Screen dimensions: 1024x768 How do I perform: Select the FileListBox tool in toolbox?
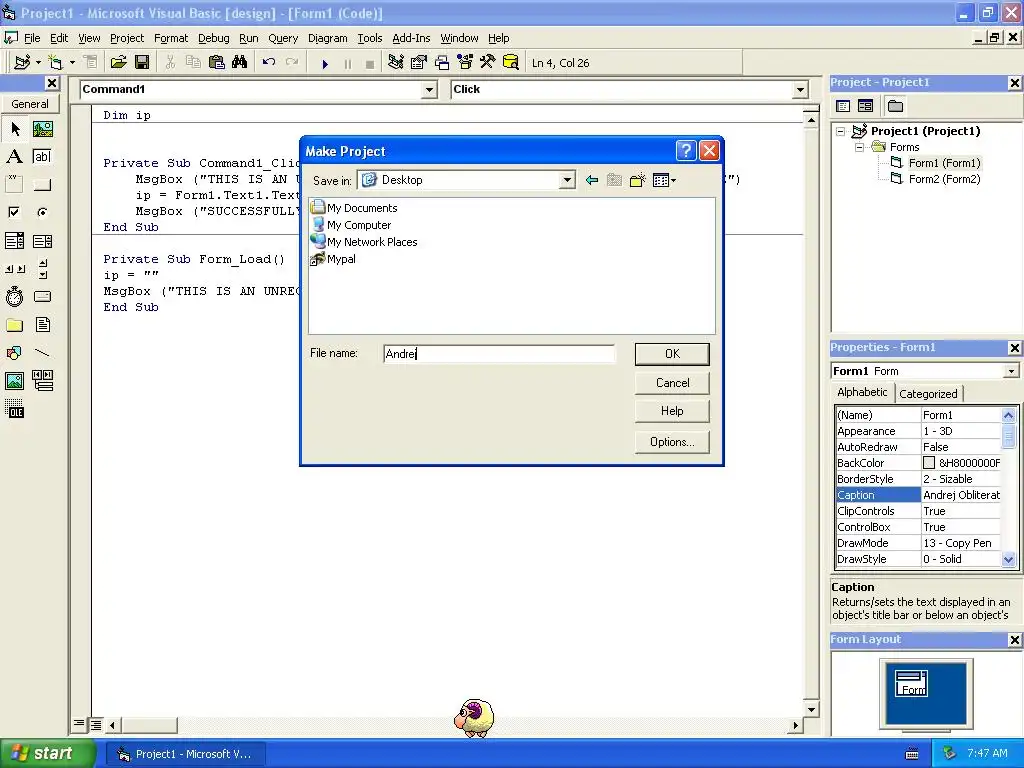(43, 325)
